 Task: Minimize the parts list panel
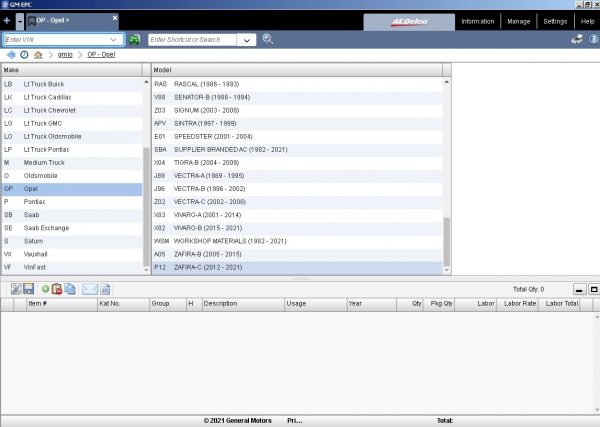click(579, 289)
